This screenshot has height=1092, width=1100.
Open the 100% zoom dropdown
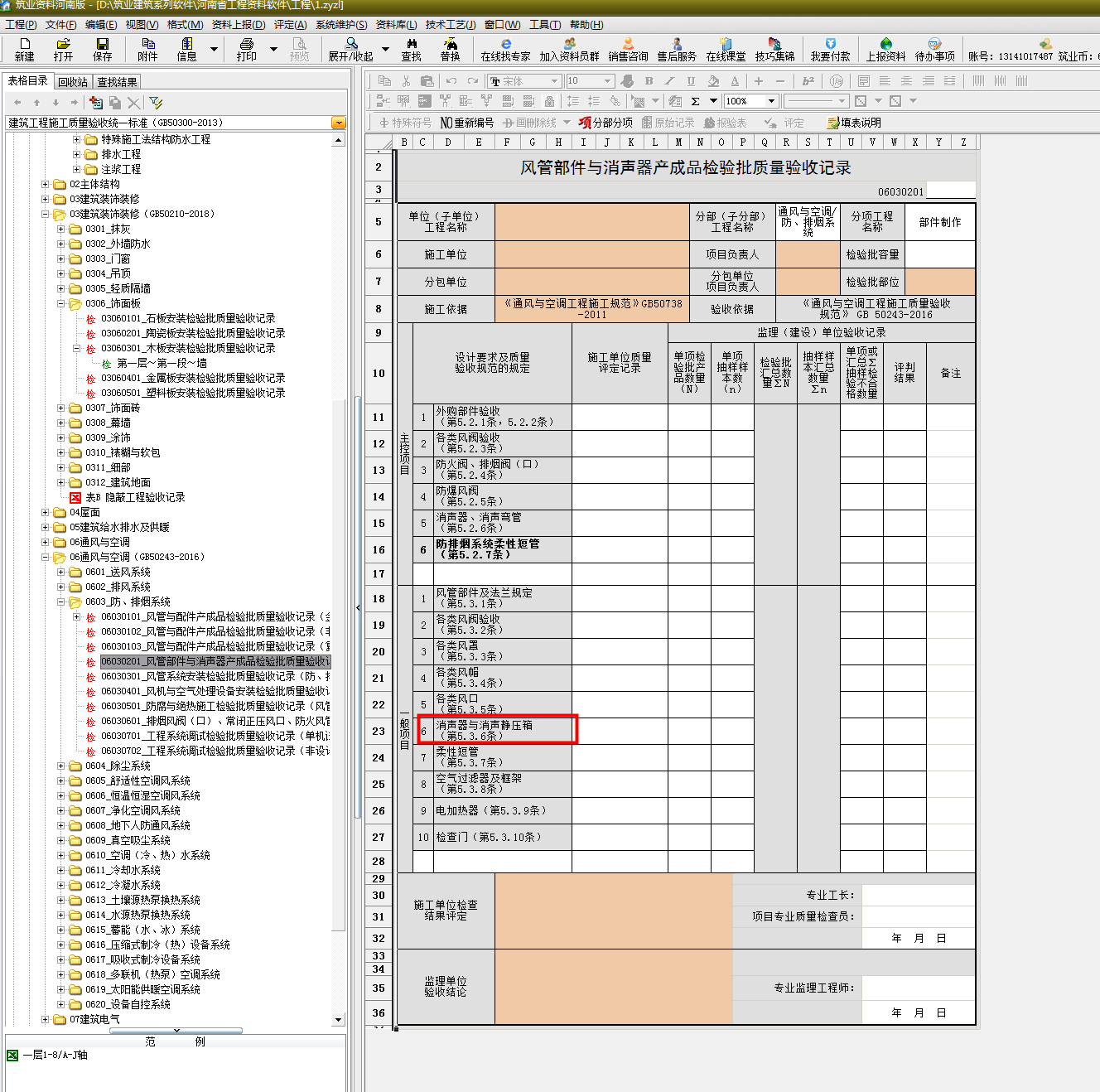(x=771, y=101)
